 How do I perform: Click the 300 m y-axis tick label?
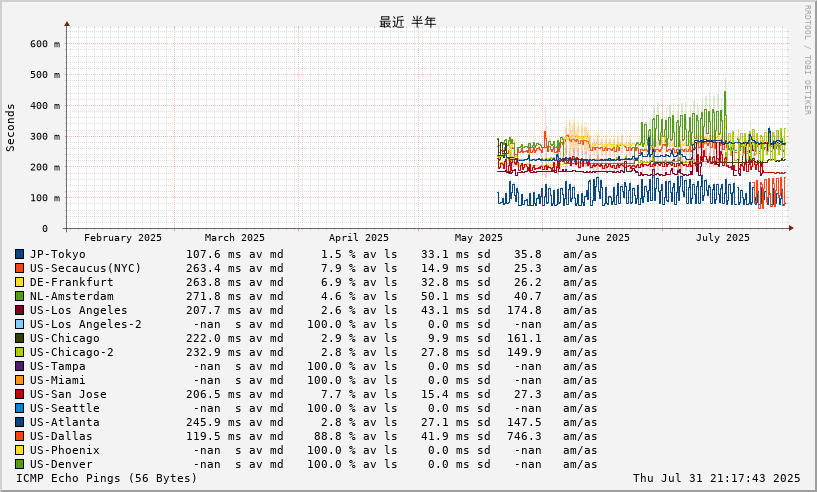45,137
